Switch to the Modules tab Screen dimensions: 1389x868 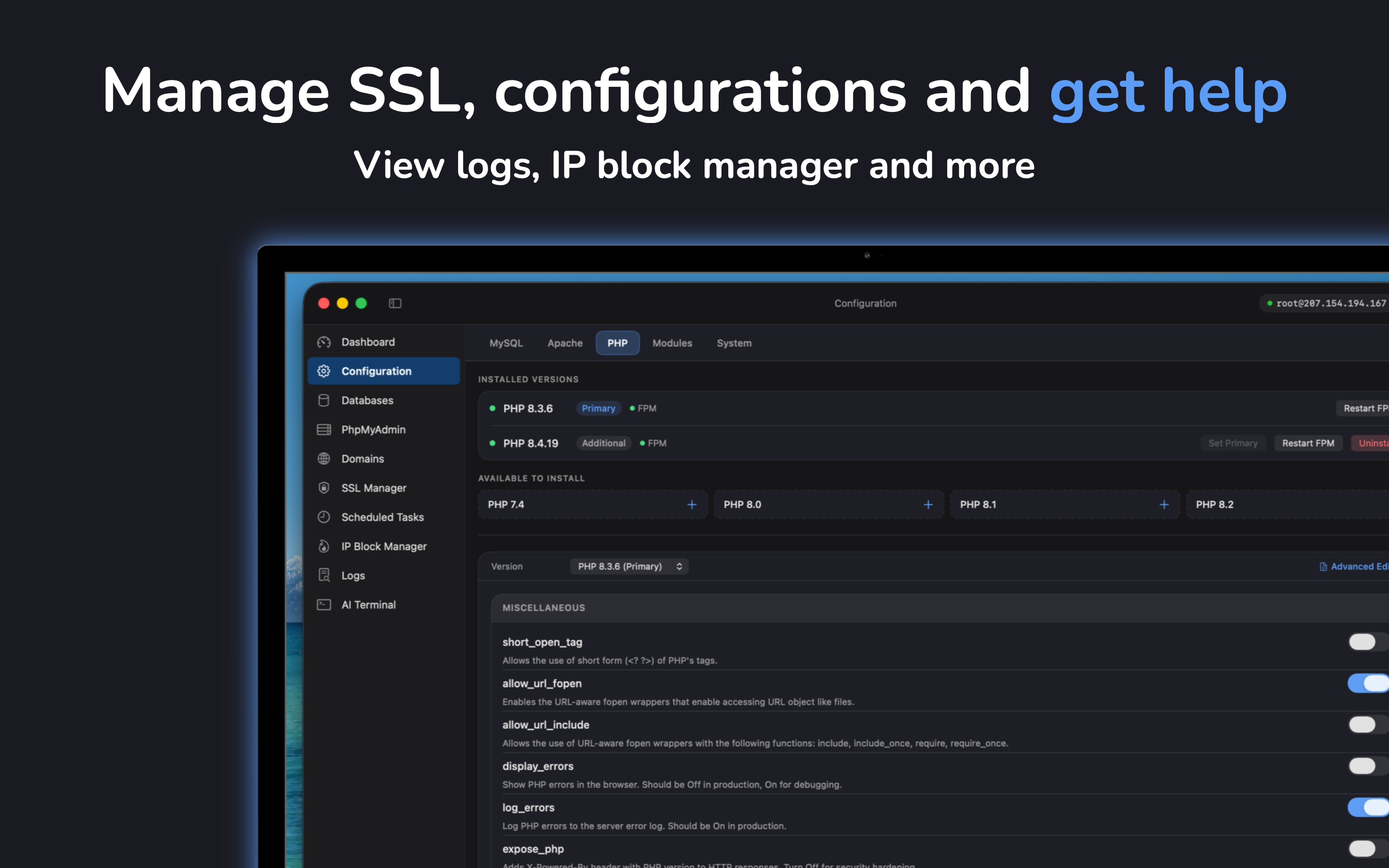coord(672,343)
